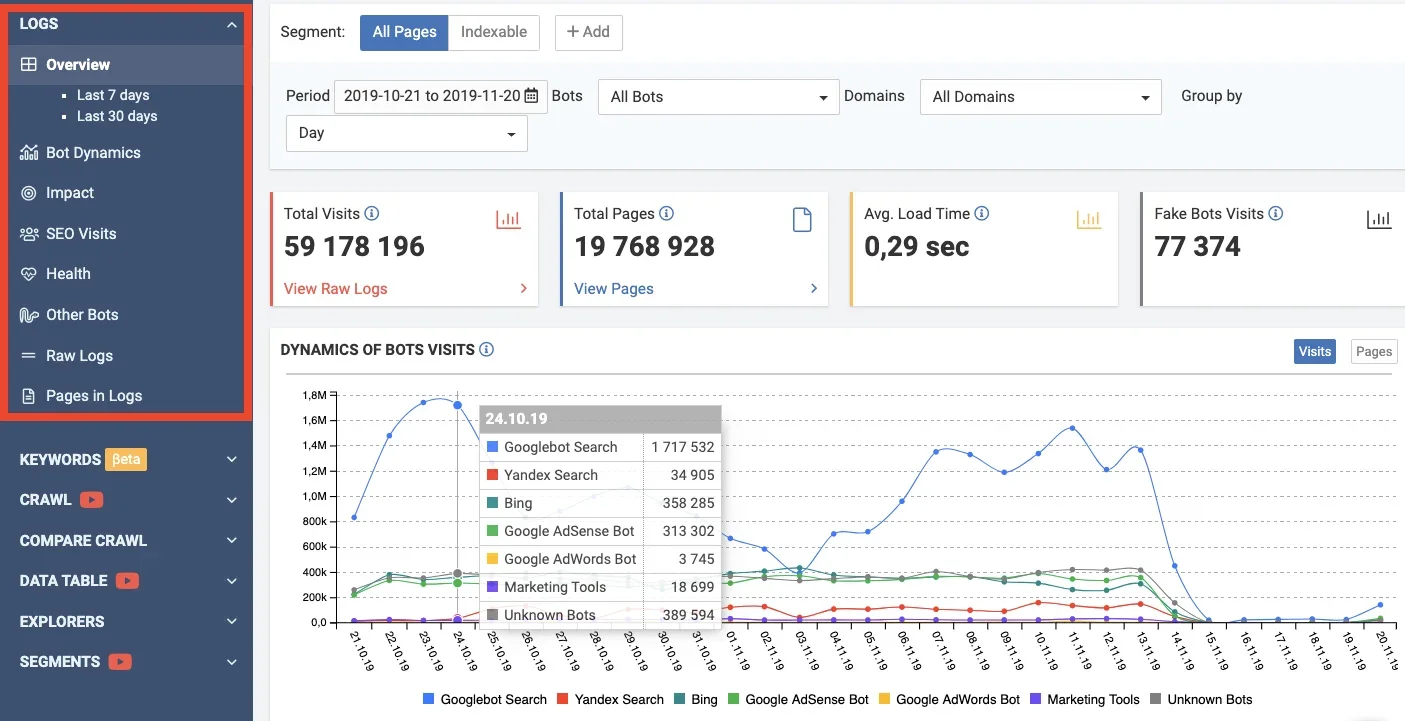The width and height of the screenshot is (1405, 721).
Task: Open the All Domains dropdown
Action: [1040, 97]
